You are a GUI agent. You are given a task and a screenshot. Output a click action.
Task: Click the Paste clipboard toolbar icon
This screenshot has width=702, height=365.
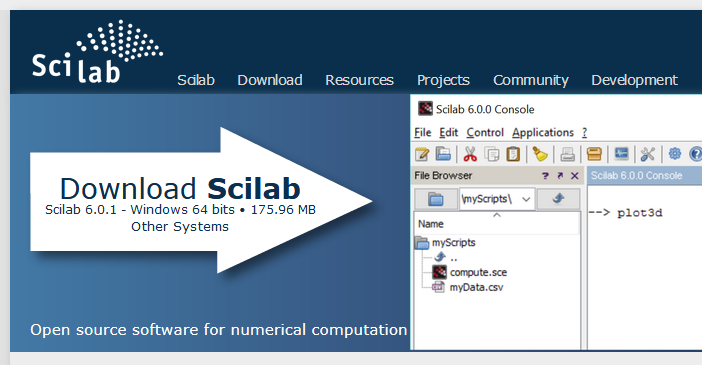513,155
